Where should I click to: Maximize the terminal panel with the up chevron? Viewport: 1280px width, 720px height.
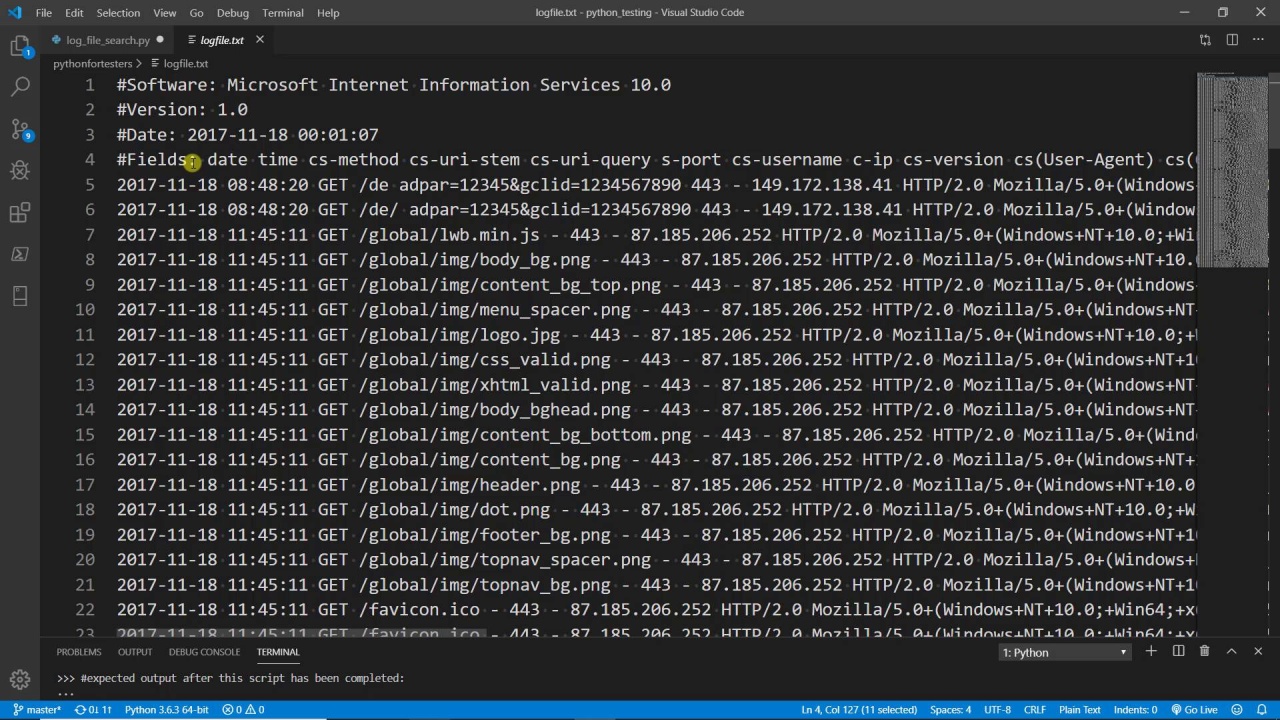click(1231, 652)
